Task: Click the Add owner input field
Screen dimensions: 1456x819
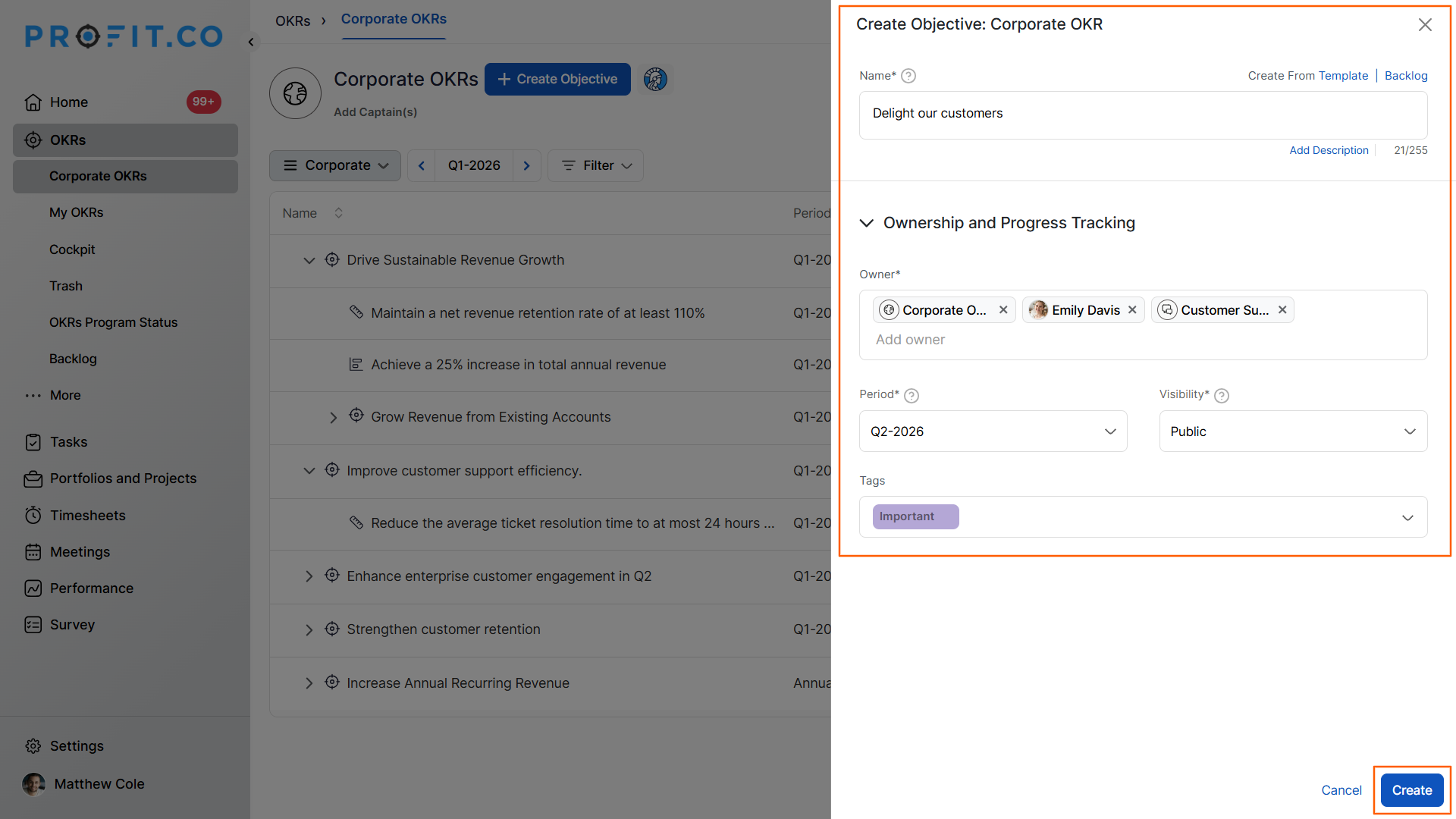Action: tap(910, 340)
